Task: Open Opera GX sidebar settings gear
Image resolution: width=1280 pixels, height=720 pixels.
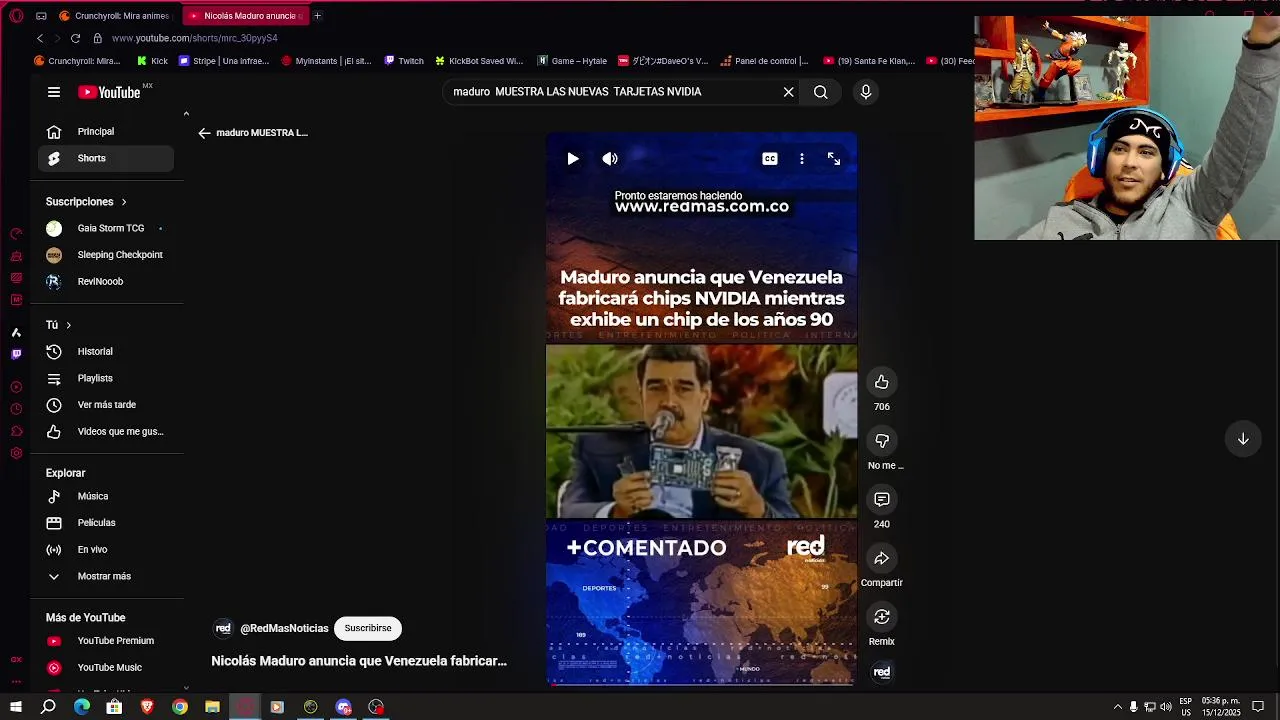Action: [16, 453]
